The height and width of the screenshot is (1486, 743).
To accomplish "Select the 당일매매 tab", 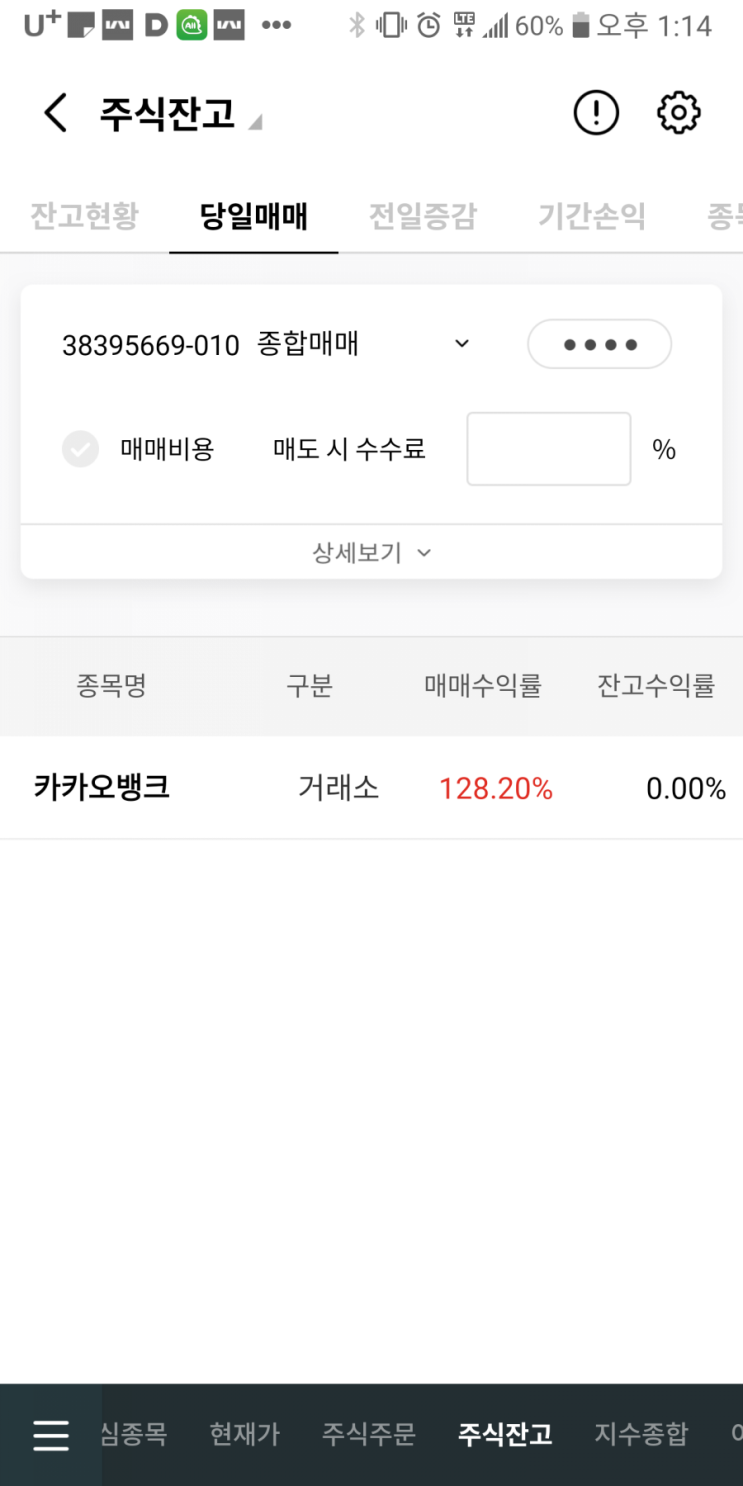I will (x=254, y=216).
